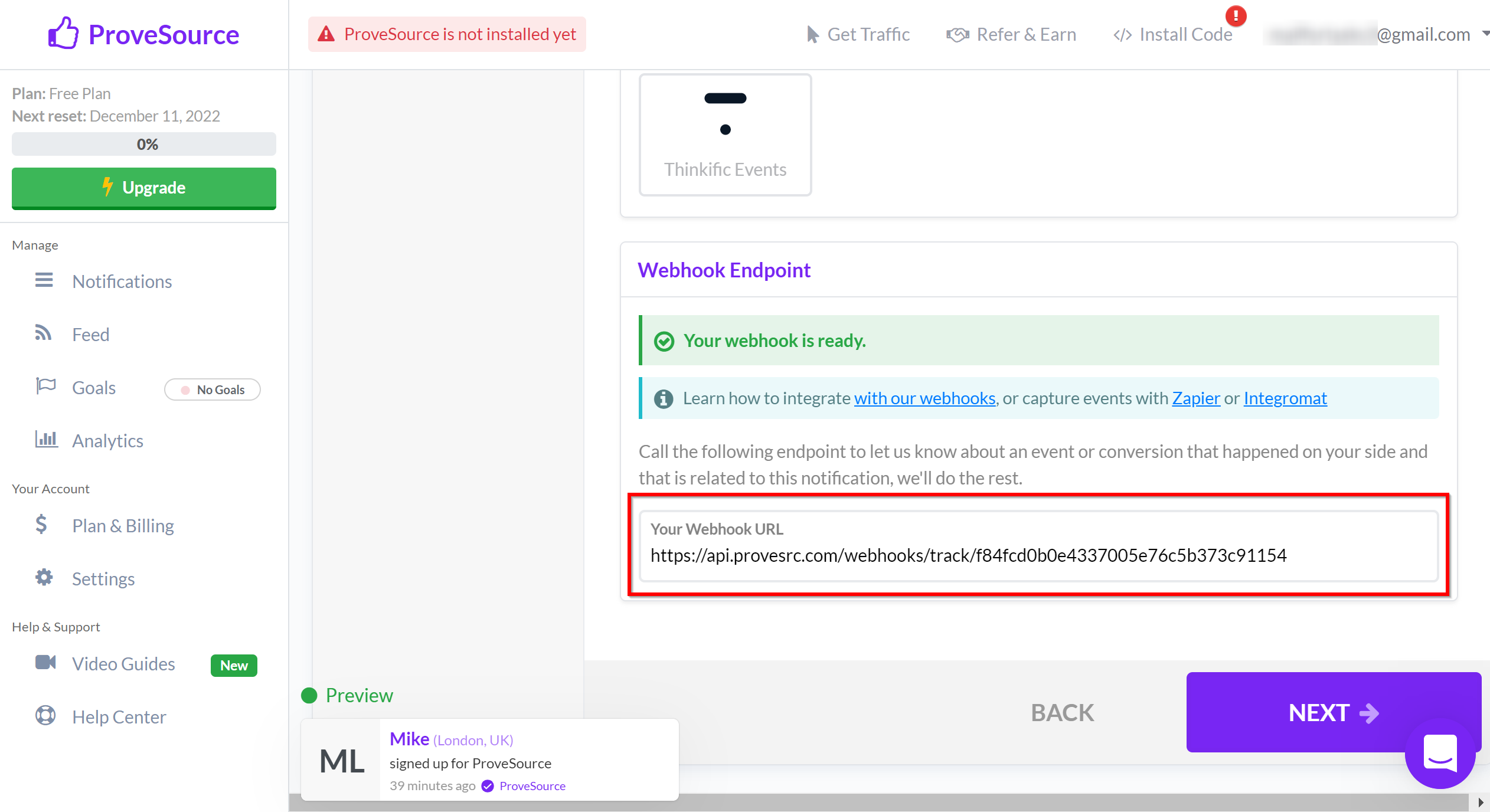Click the Settings gear icon
The image size is (1490, 812).
pos(45,578)
